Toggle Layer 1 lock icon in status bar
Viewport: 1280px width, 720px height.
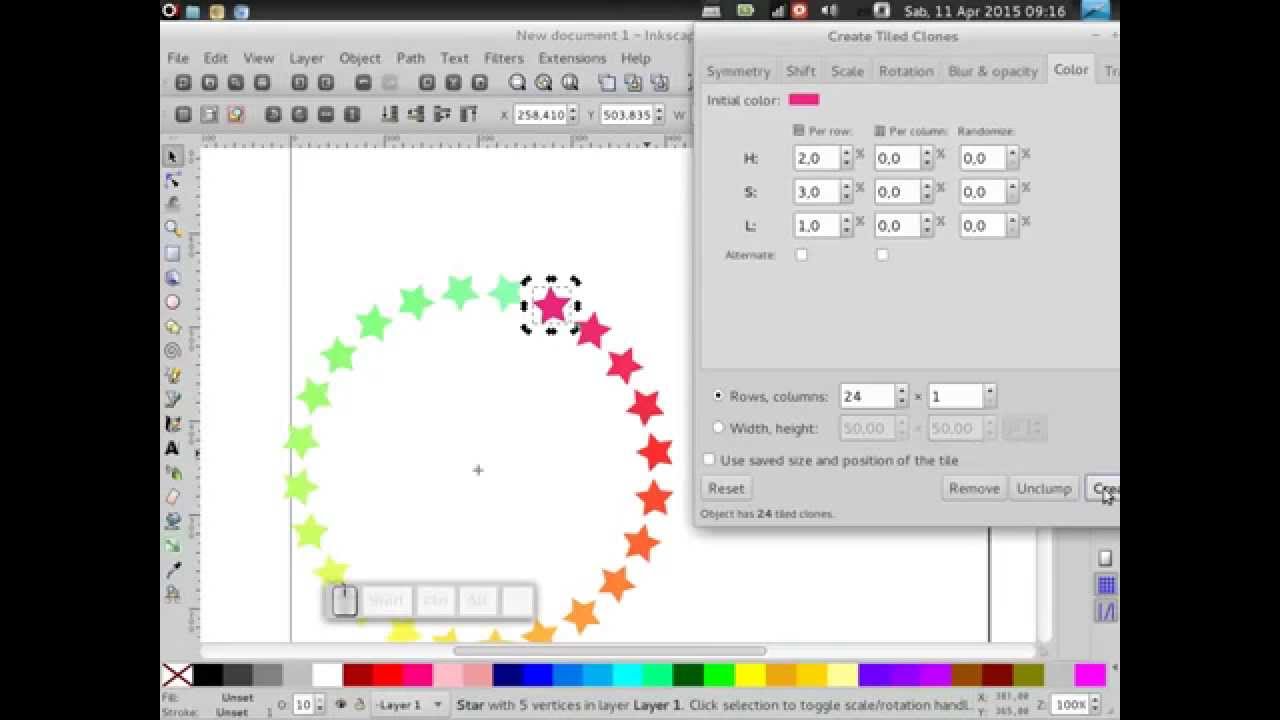pyautogui.click(x=359, y=705)
